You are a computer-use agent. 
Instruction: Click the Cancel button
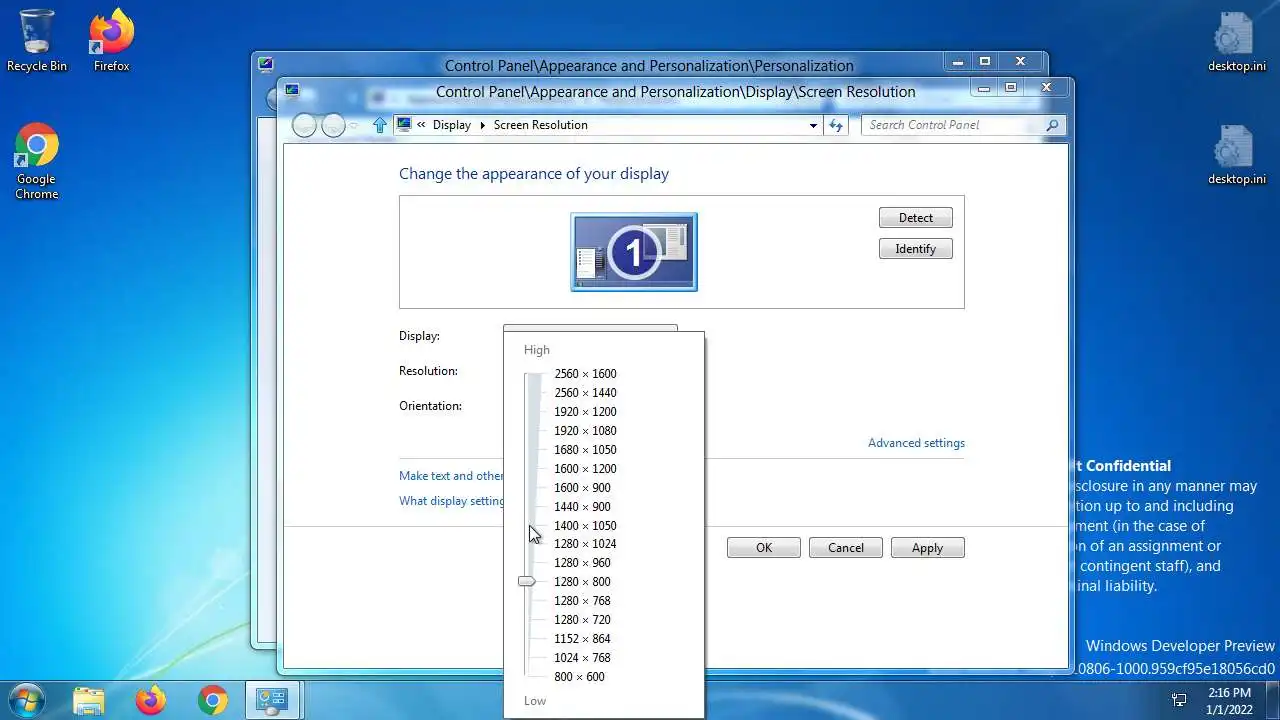(x=845, y=547)
